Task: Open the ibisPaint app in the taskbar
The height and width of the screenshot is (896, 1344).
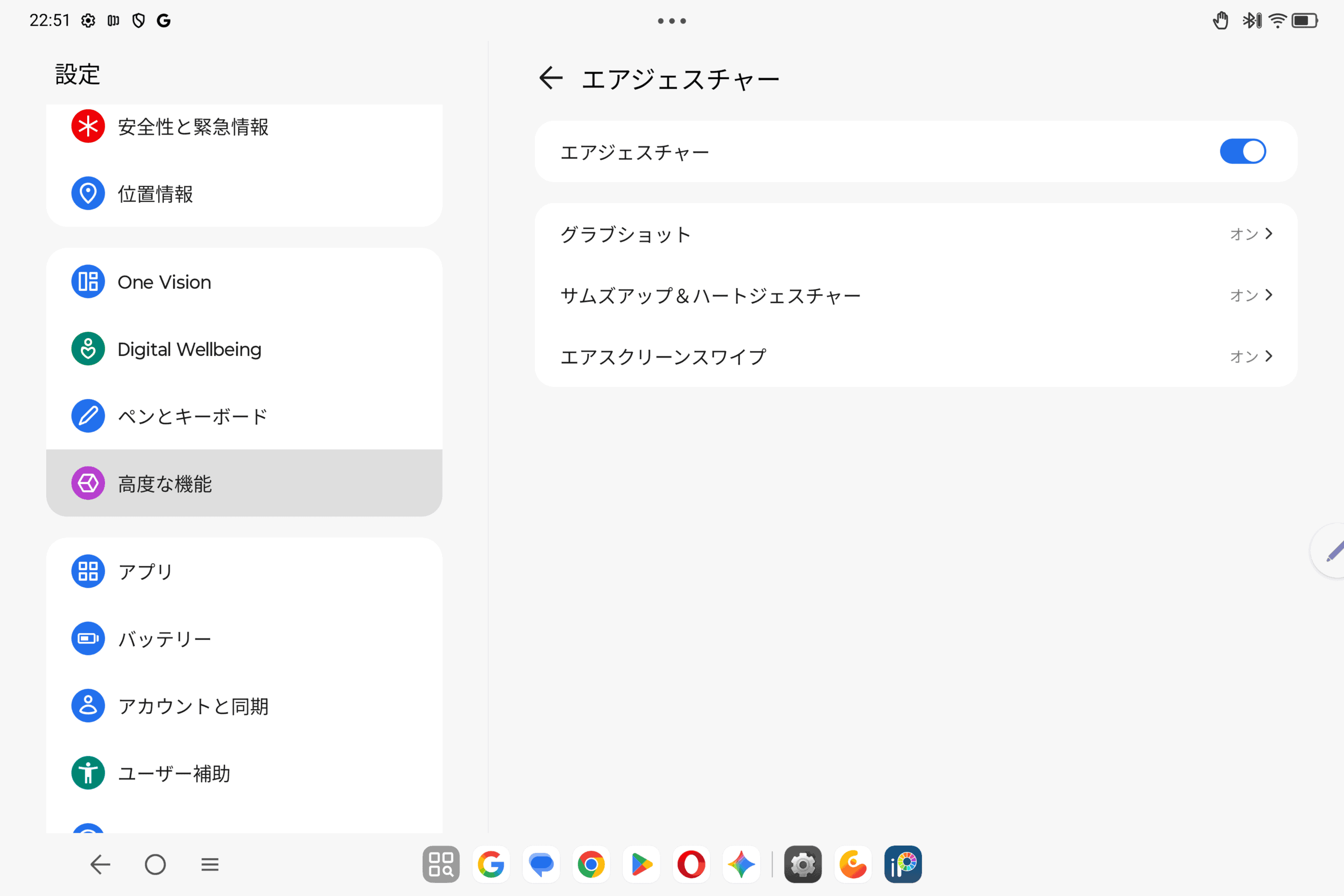Action: pyautogui.click(x=903, y=864)
